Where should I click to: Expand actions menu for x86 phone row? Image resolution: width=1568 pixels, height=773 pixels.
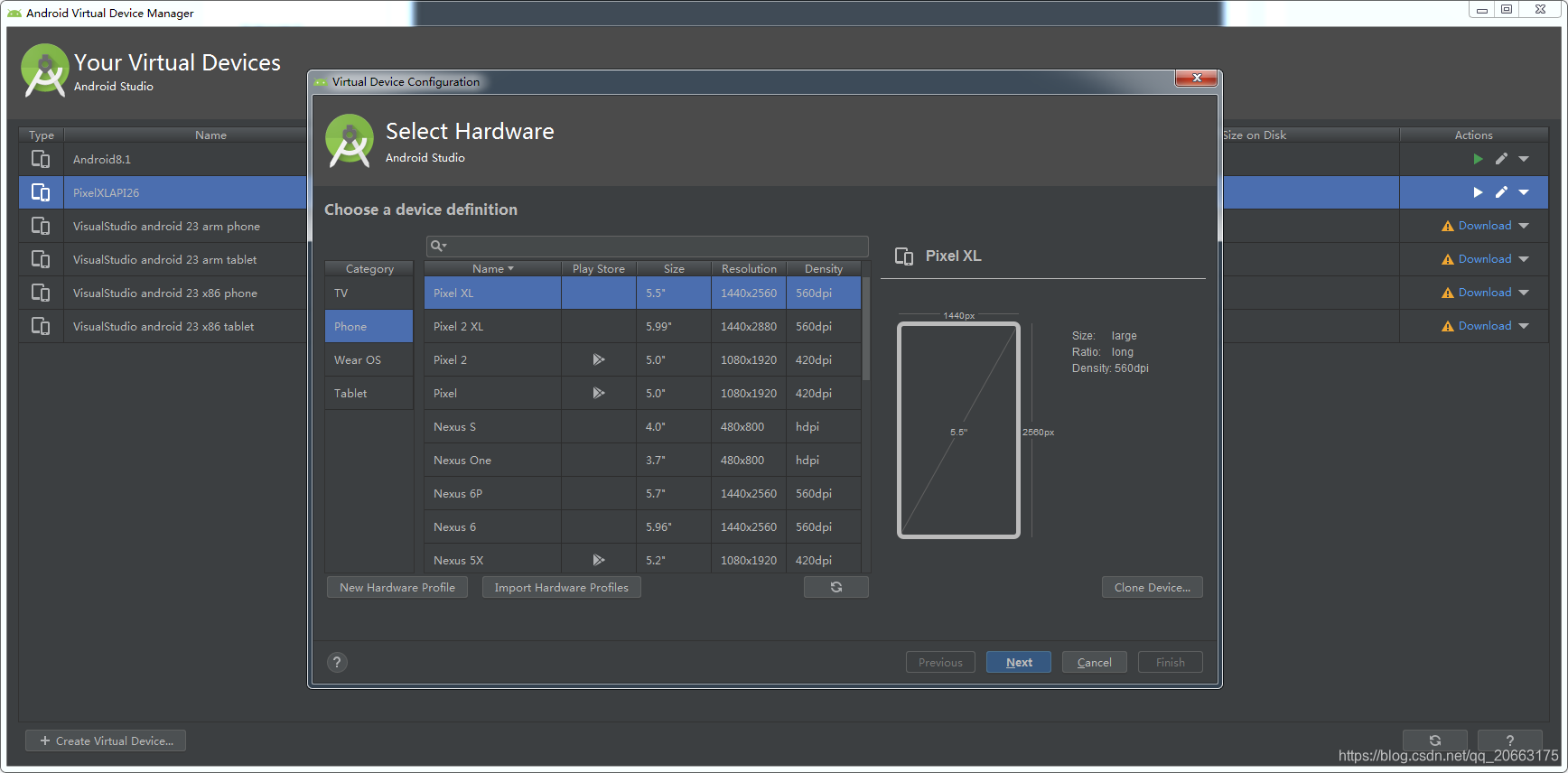point(1524,293)
